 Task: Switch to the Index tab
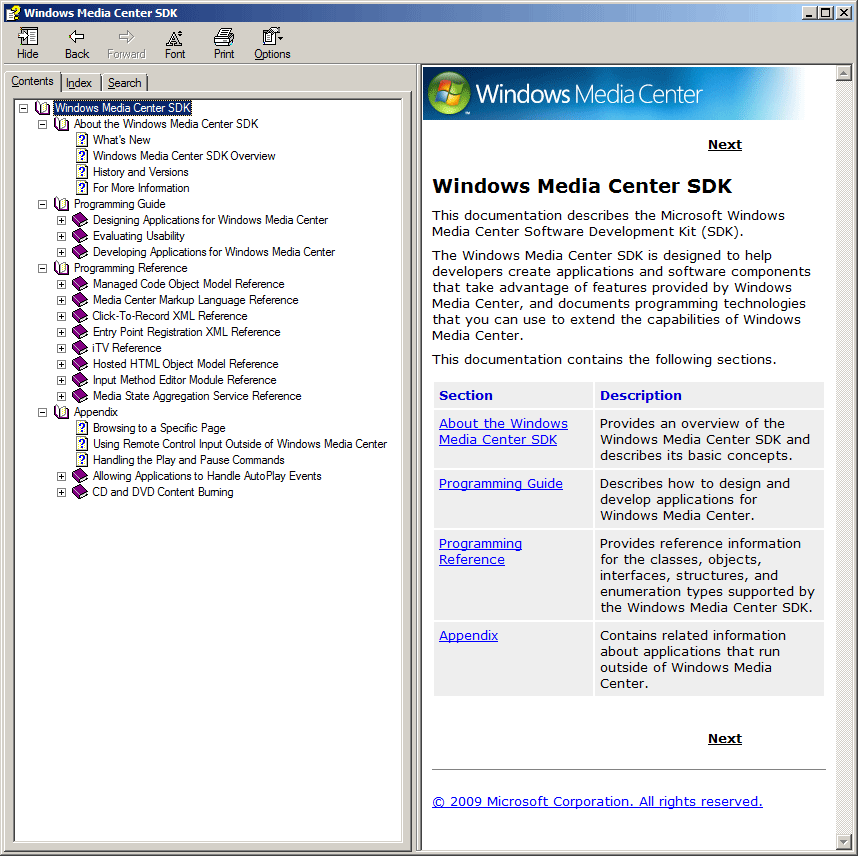79,83
